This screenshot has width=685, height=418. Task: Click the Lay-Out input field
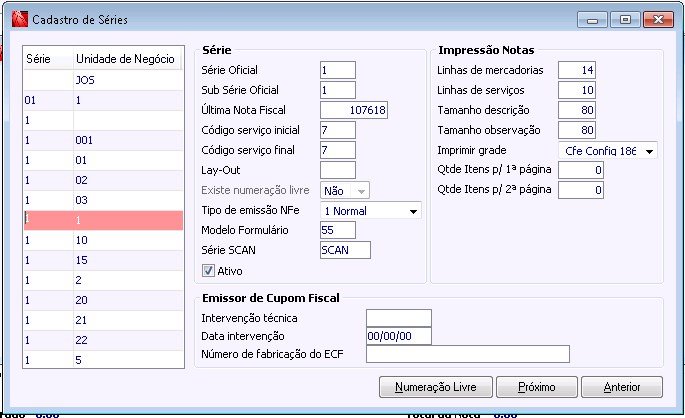point(337,170)
